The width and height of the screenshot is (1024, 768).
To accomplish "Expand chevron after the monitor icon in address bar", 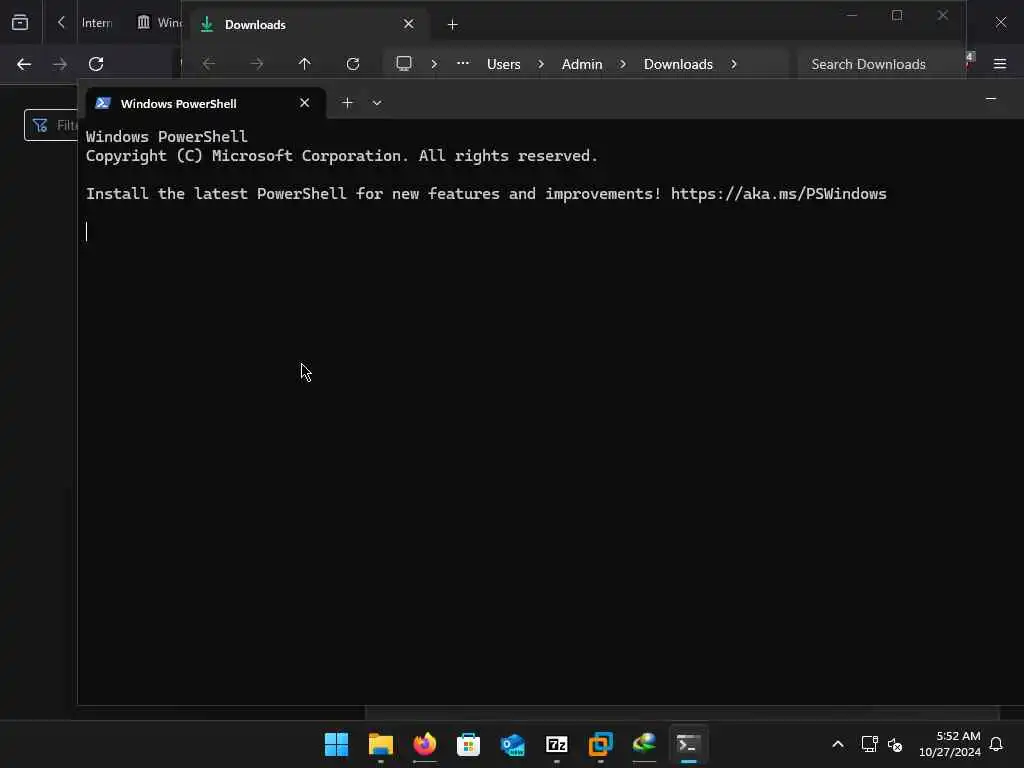I will tap(434, 64).
